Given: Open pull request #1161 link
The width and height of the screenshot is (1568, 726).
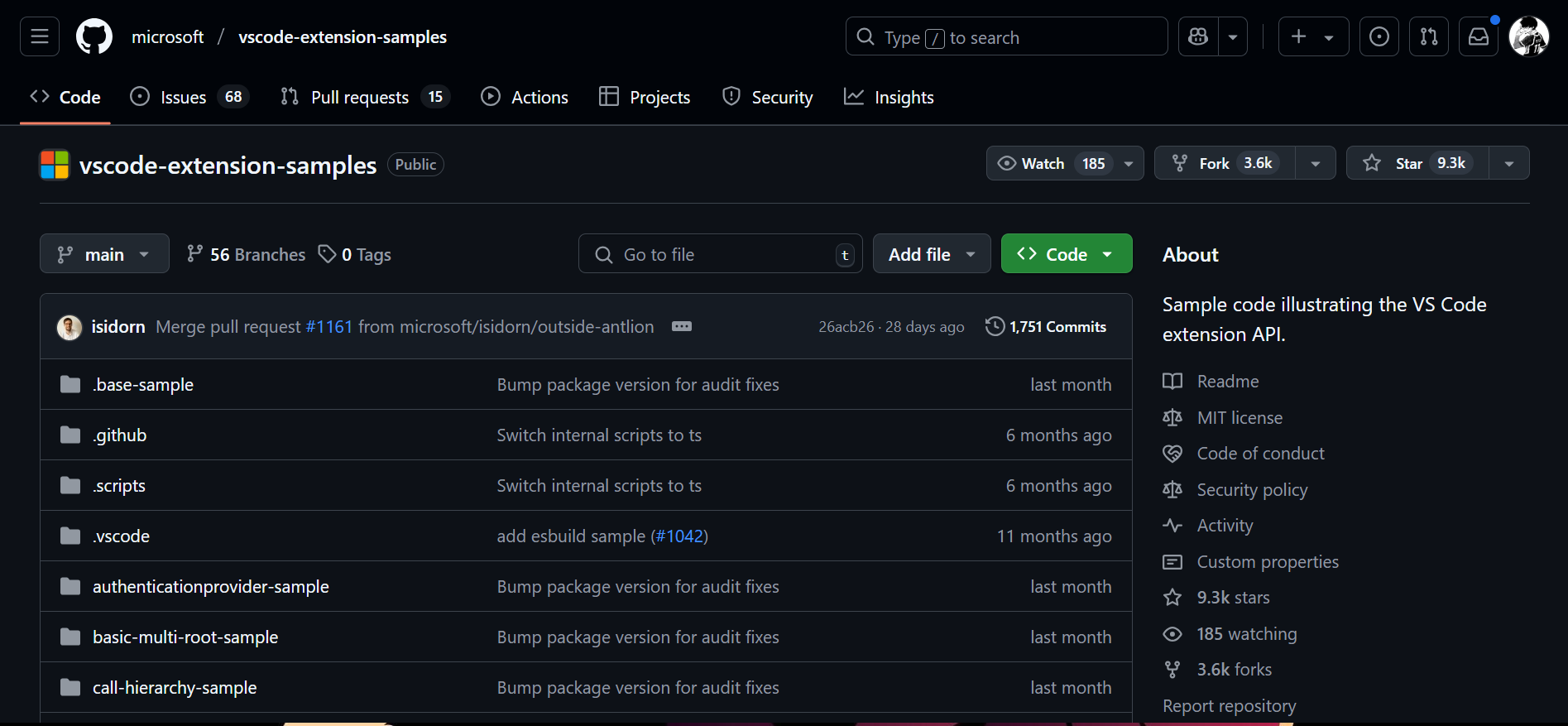Looking at the screenshot, I should coord(329,327).
